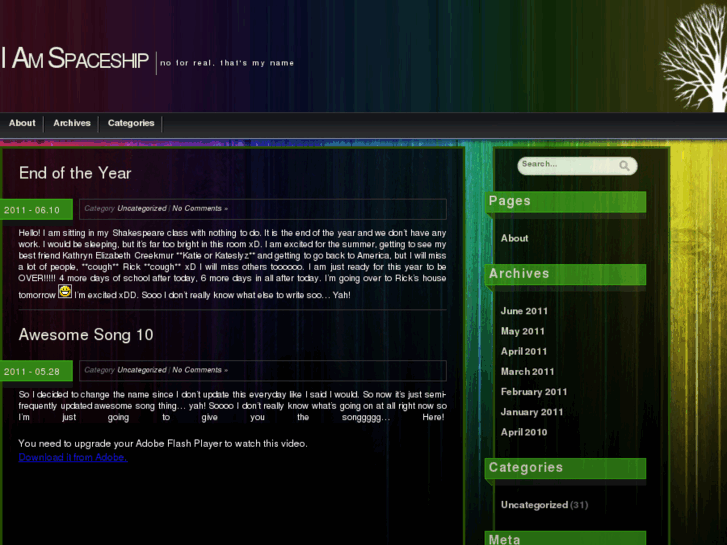Open the April 2011 archive
Viewport: 727px width, 545px height.
tap(524, 351)
